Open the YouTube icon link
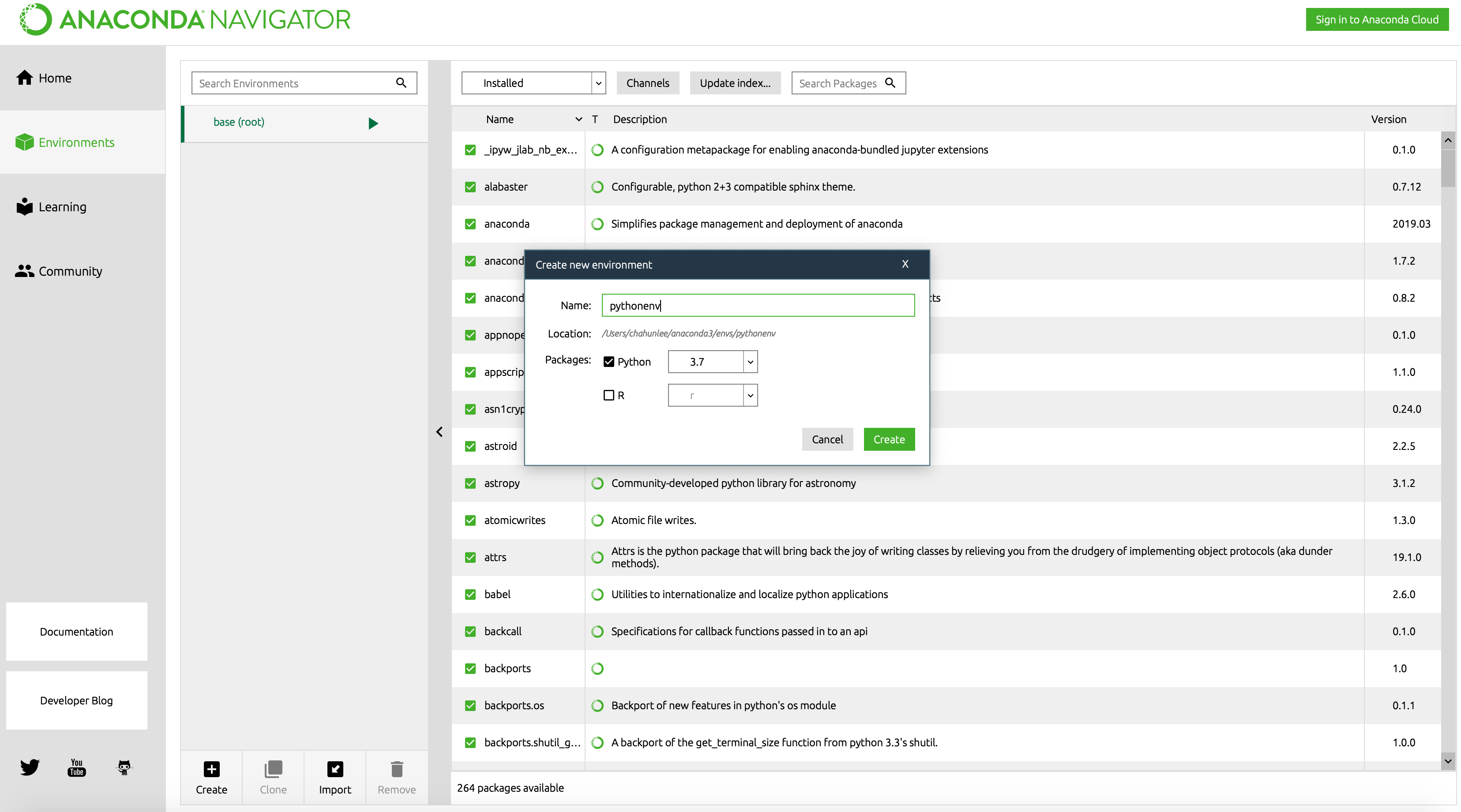This screenshot has height=812, width=1461. click(x=77, y=767)
